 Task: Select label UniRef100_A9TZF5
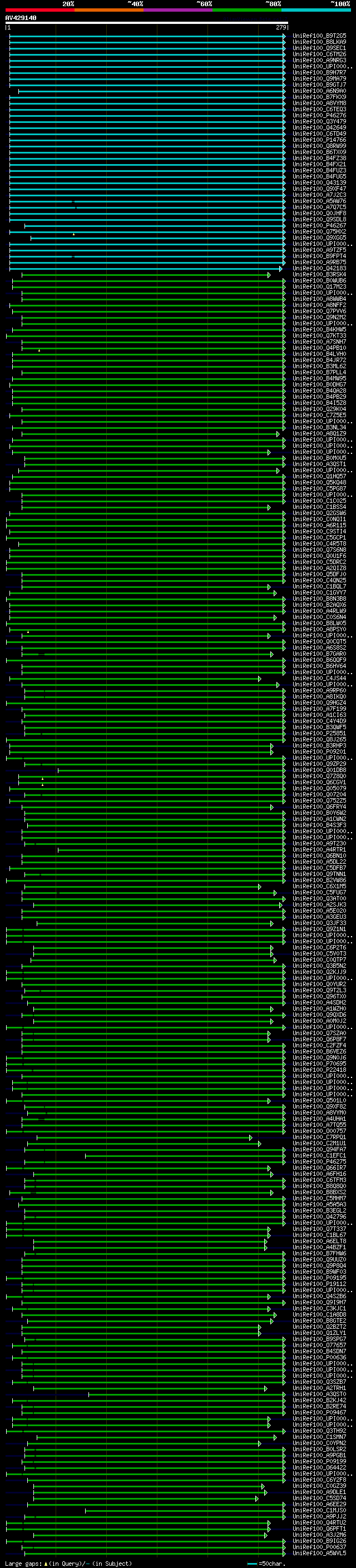pos(319,250)
